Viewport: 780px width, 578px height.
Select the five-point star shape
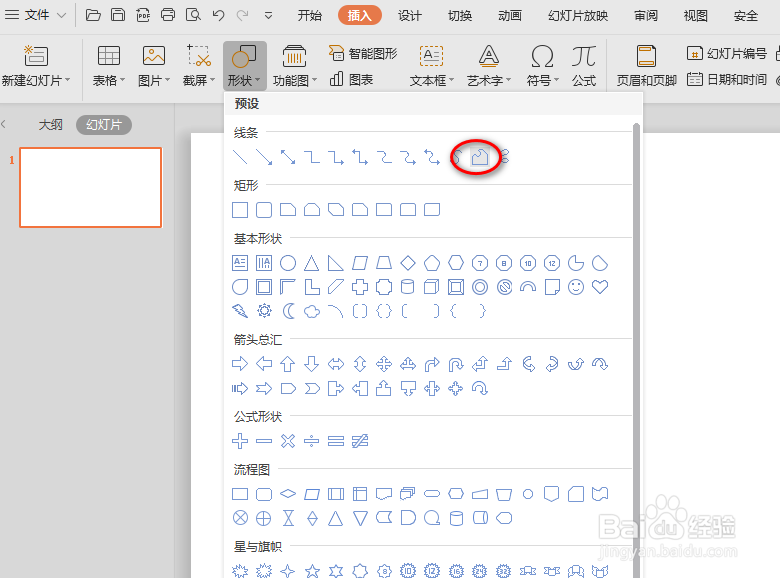pos(312,571)
